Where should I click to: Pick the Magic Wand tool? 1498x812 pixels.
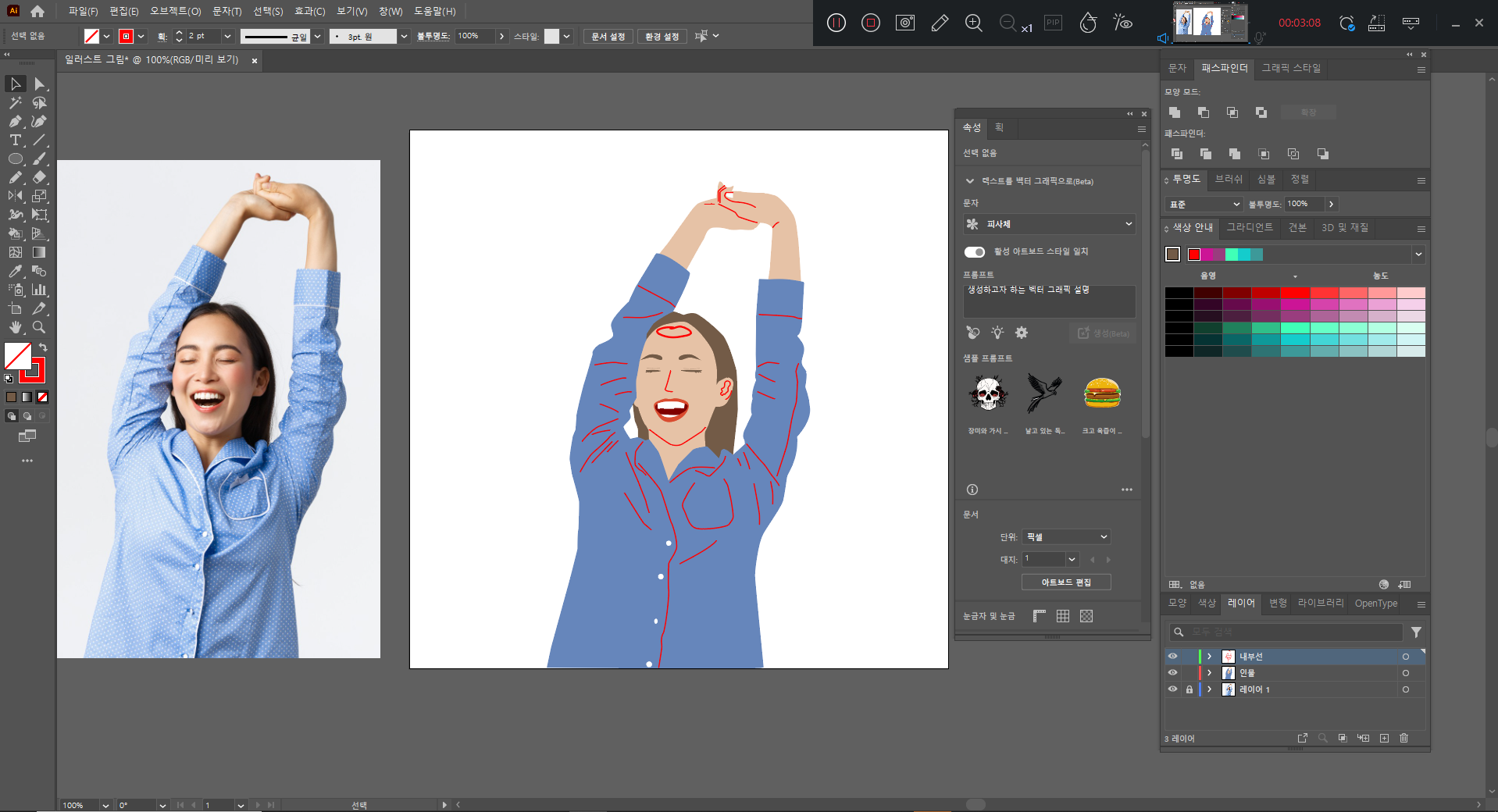15,102
